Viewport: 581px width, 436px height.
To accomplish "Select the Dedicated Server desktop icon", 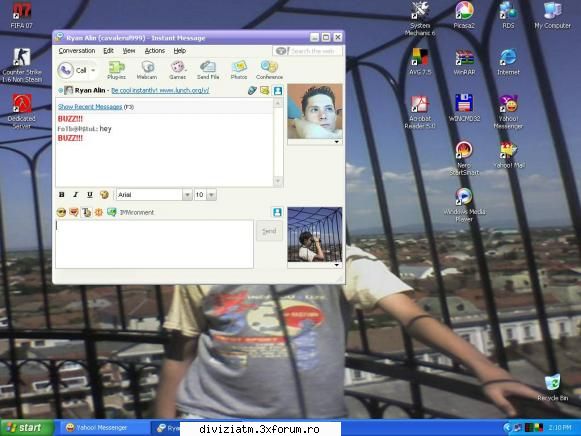I will (x=21, y=111).
